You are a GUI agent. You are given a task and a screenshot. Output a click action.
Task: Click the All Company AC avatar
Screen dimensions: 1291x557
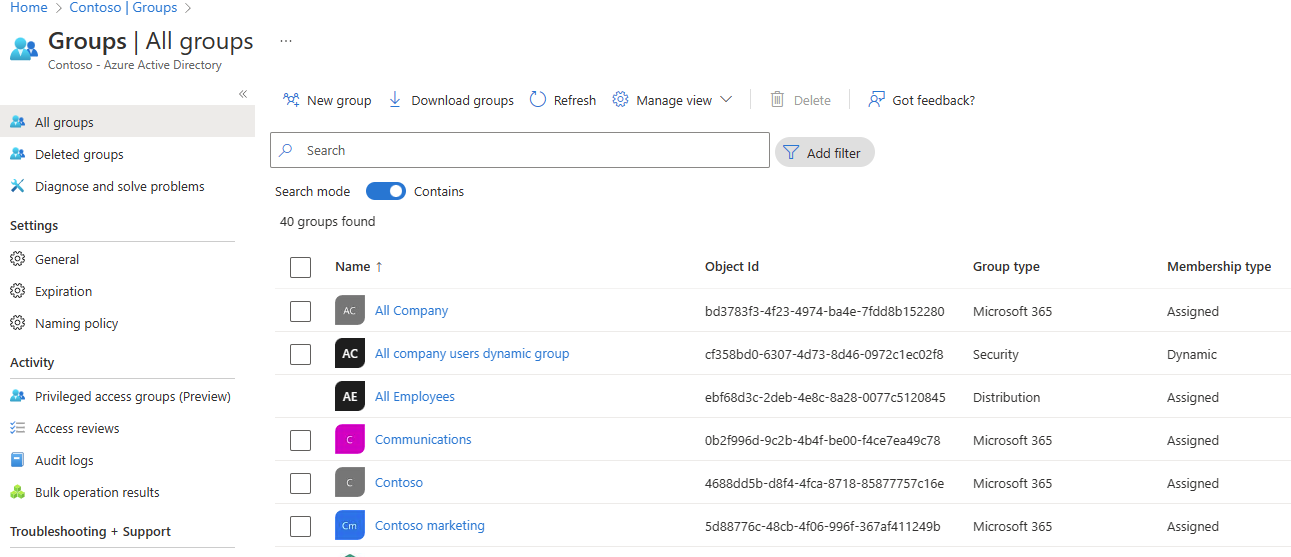(x=349, y=311)
